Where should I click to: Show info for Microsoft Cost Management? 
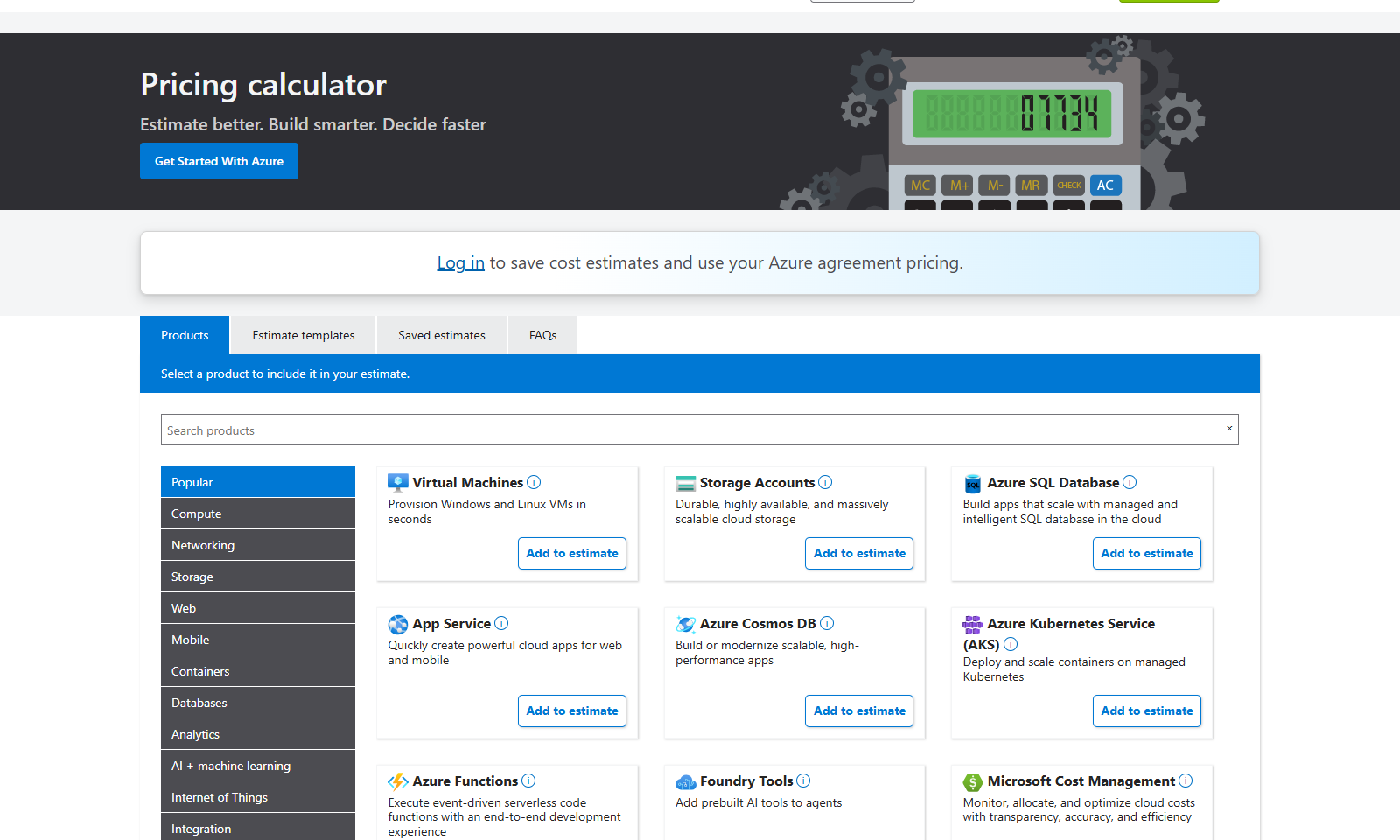(1186, 780)
